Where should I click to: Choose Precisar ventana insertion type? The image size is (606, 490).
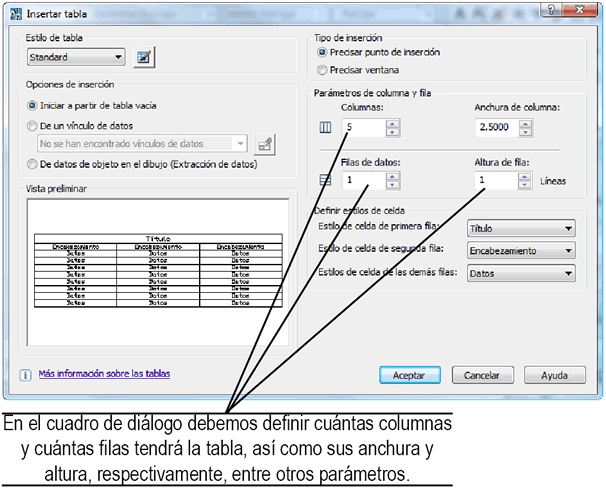(358, 70)
